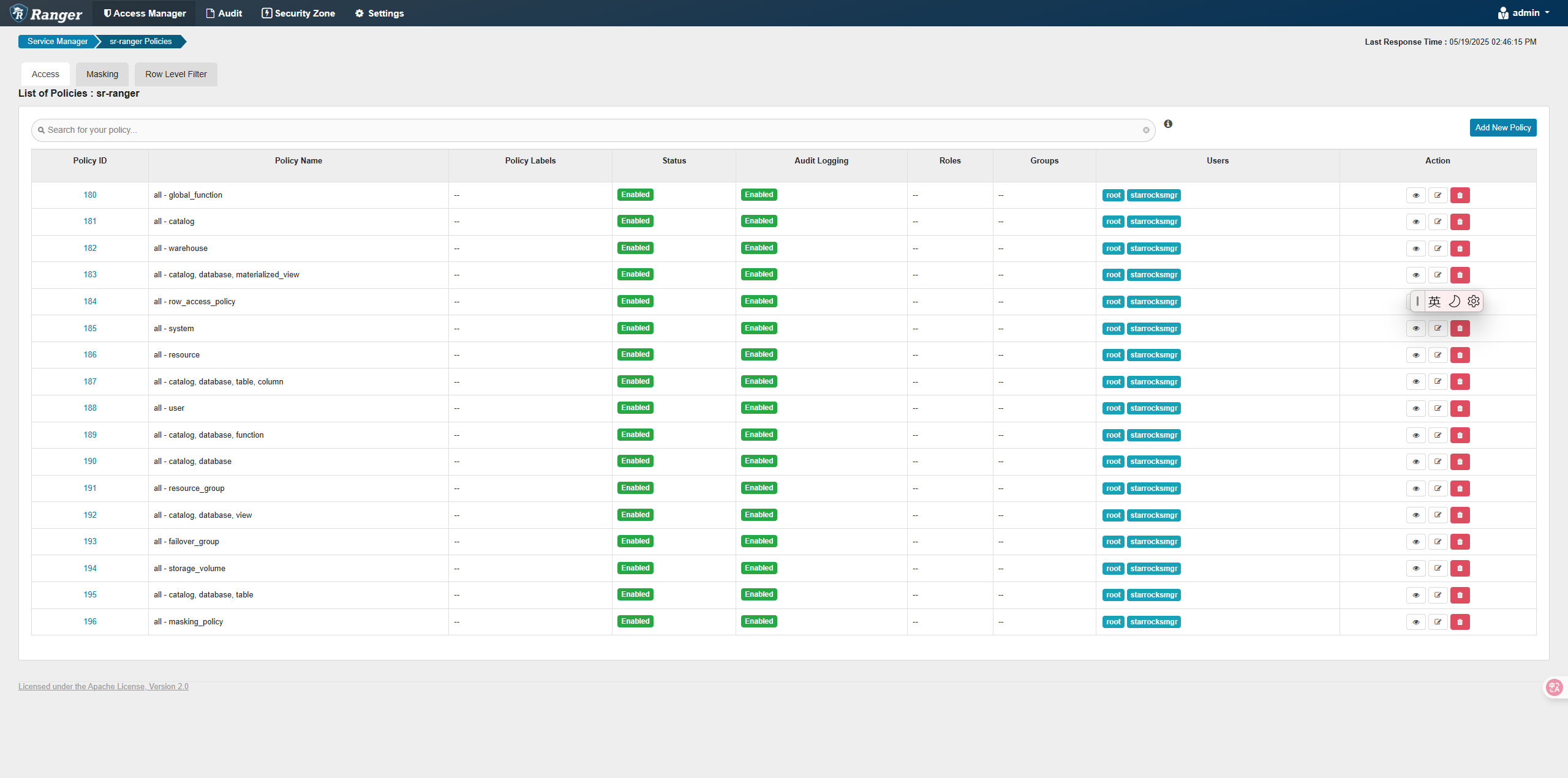This screenshot has width=1568, height=778.
Task: Switch to the Masking tab
Action: (102, 74)
